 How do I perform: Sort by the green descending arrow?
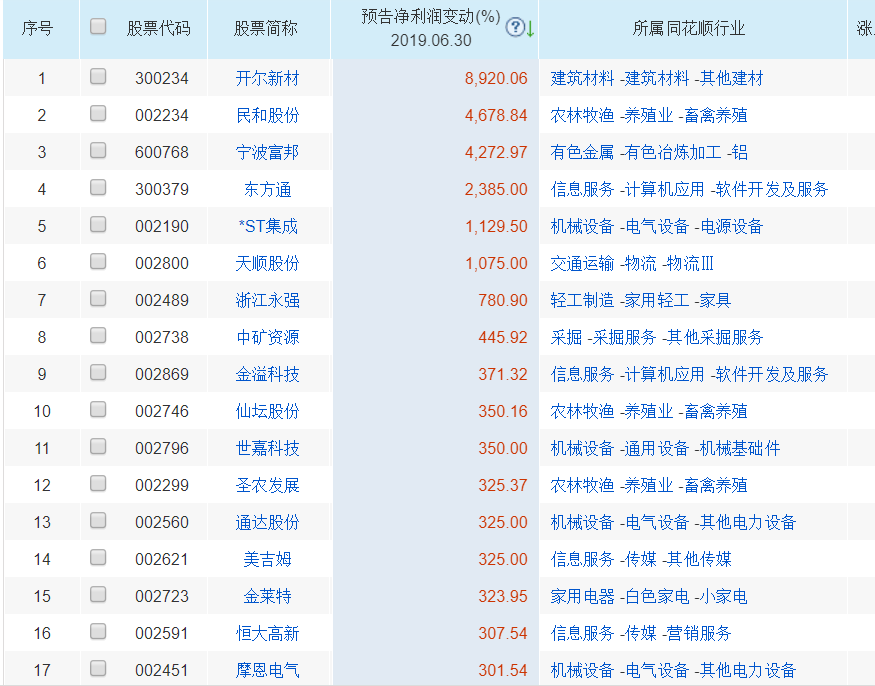pos(530,28)
